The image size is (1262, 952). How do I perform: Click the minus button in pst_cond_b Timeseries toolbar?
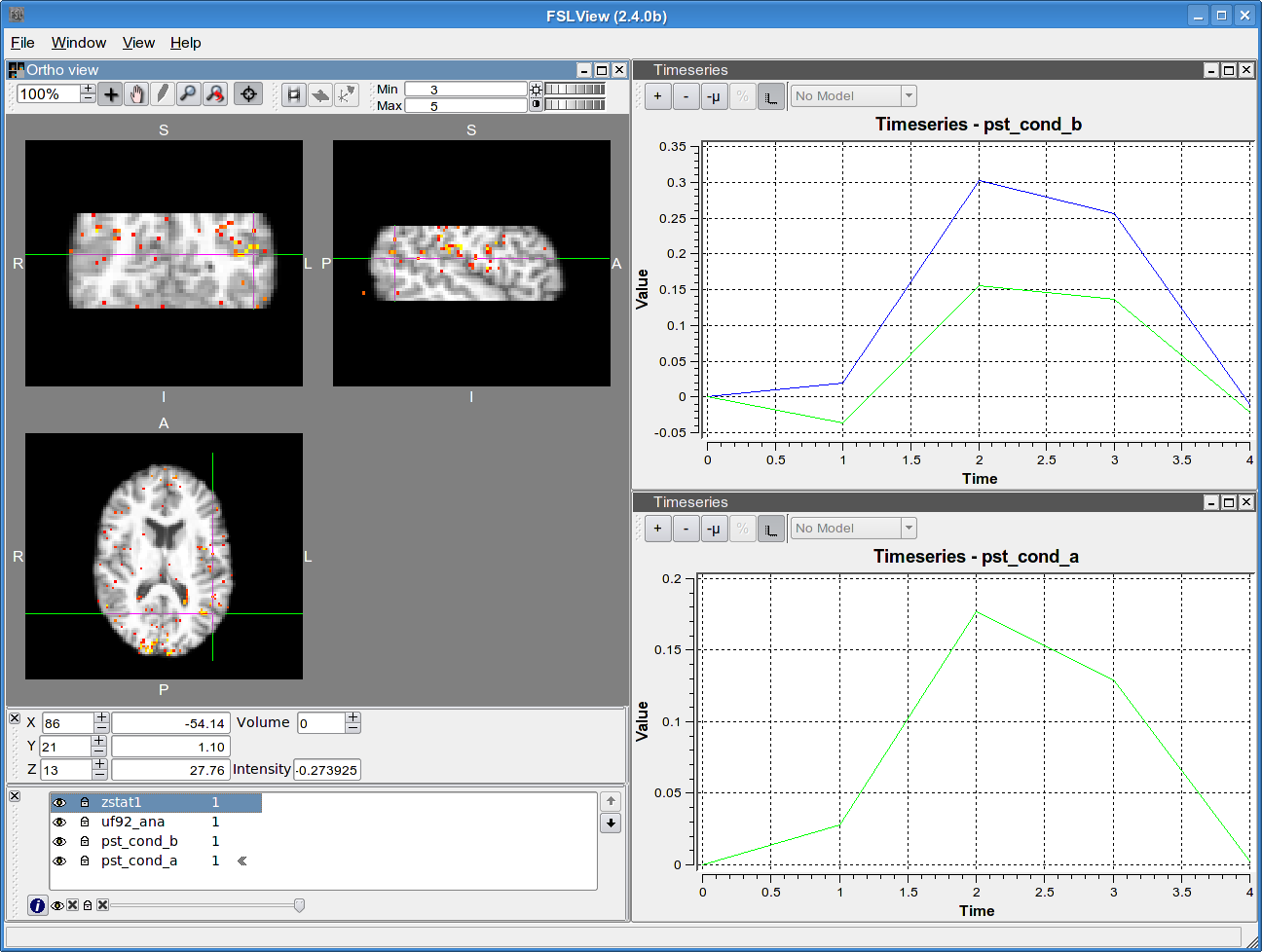[687, 96]
